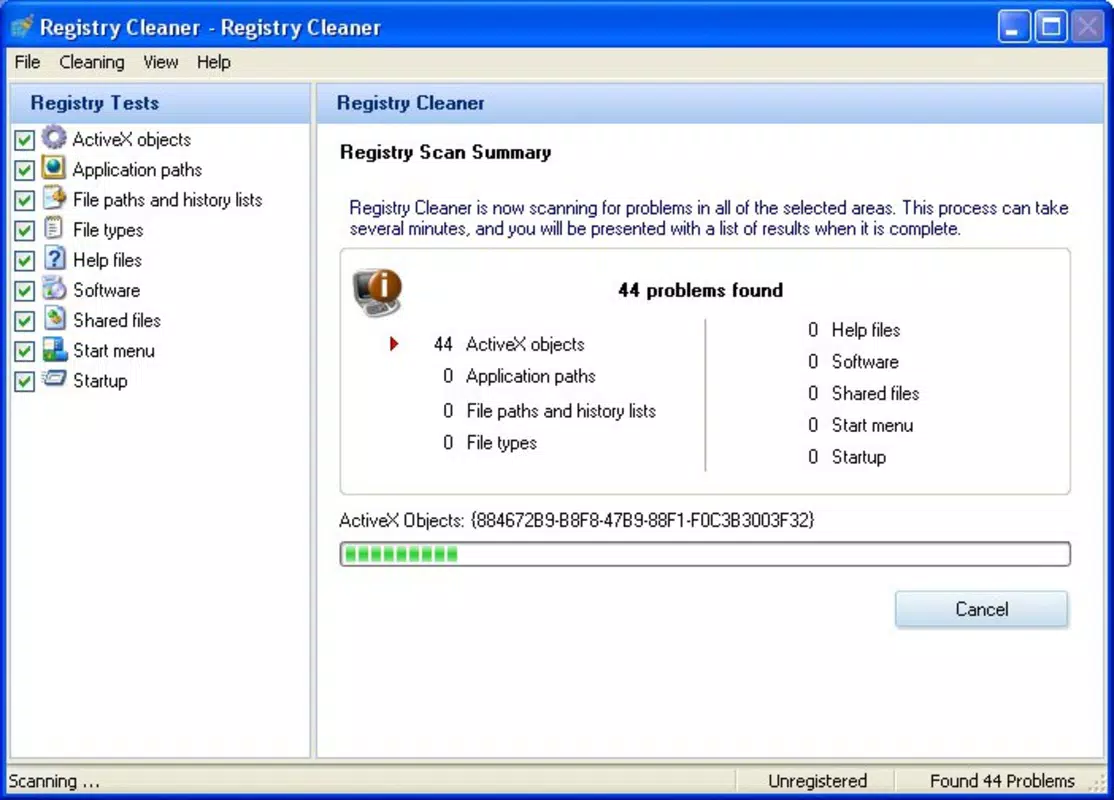Viewport: 1114px width, 800px height.
Task: Click the Help files question mark icon
Action: tap(54, 259)
